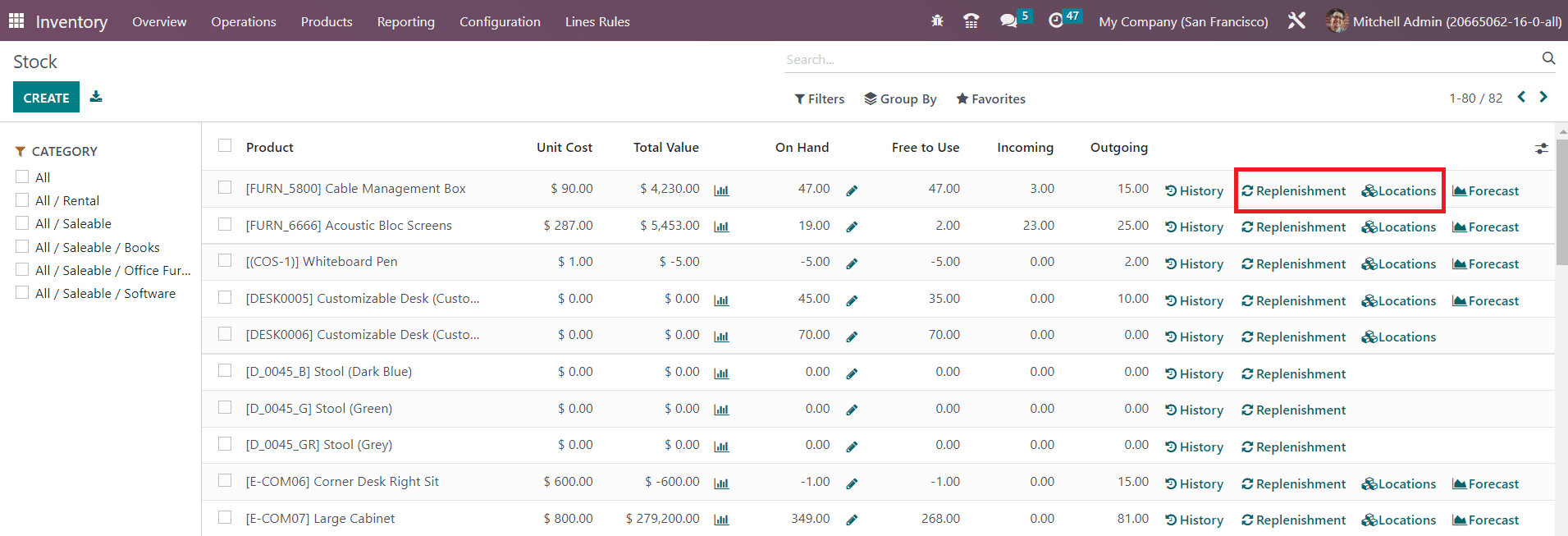Image resolution: width=1568 pixels, height=536 pixels.
Task: Open the conversations chat icon
Action: click(1008, 21)
